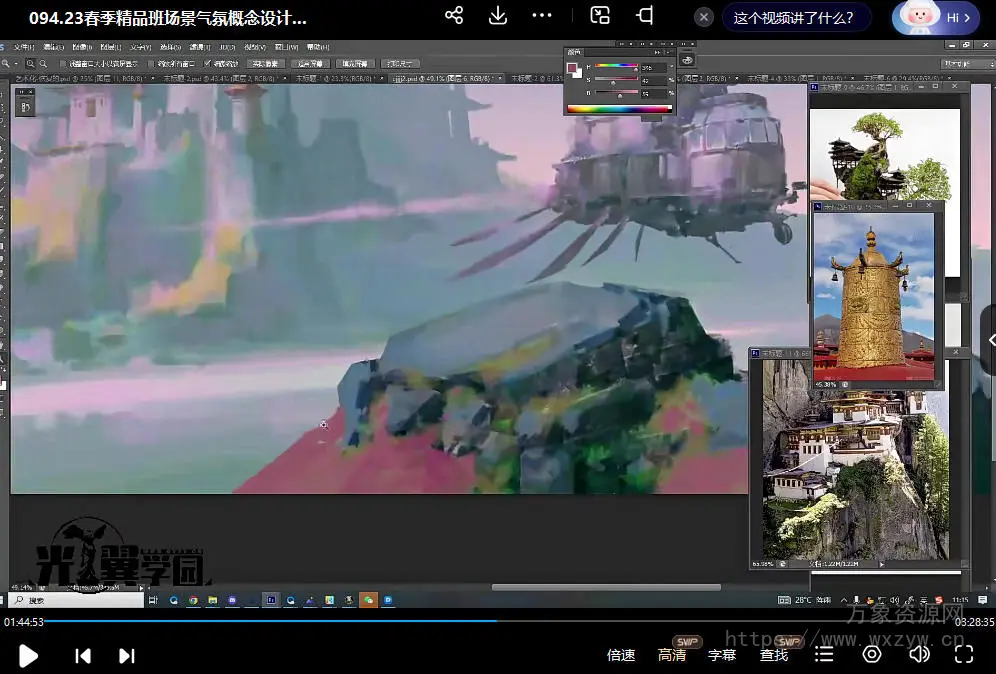Go back to the previous video
The width and height of the screenshot is (996, 674).
click(83, 655)
